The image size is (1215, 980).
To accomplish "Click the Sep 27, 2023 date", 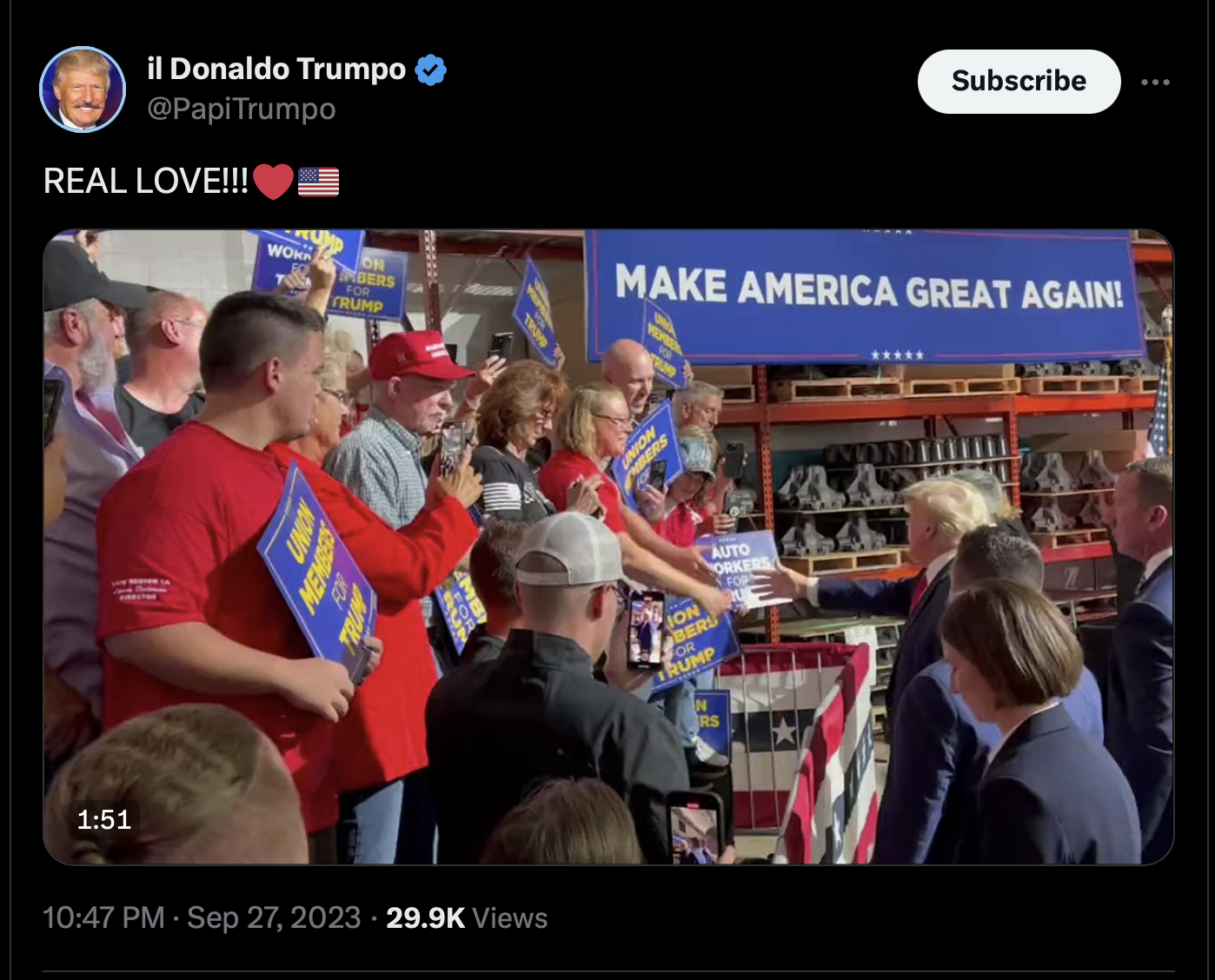I will (274, 917).
